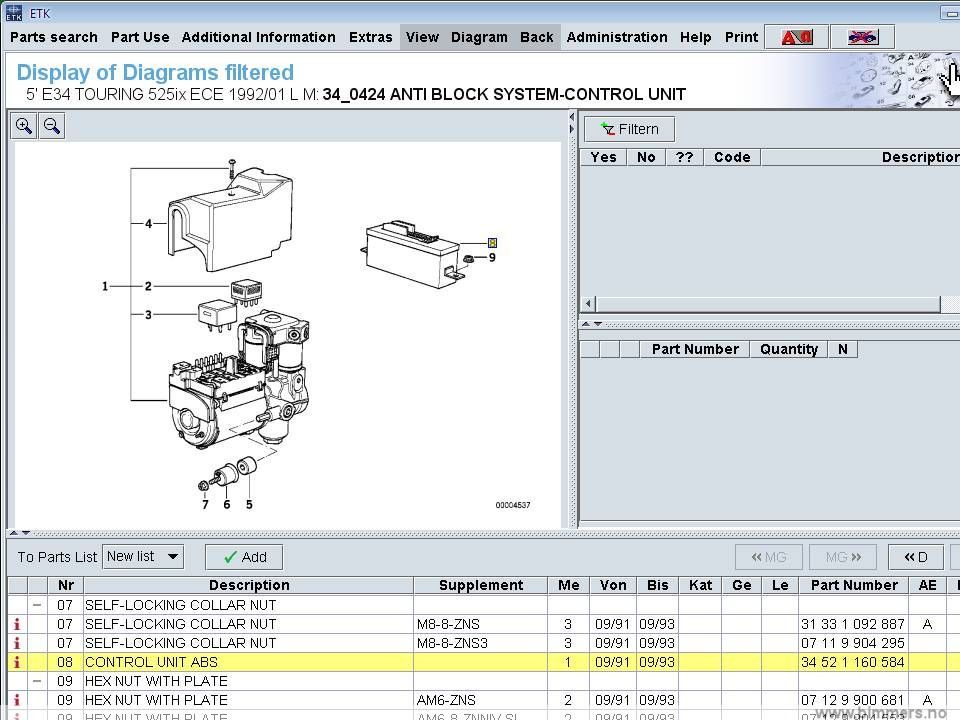Click the filter panel horizontal scrollbar
This screenshot has width=960, height=720.
point(768,304)
